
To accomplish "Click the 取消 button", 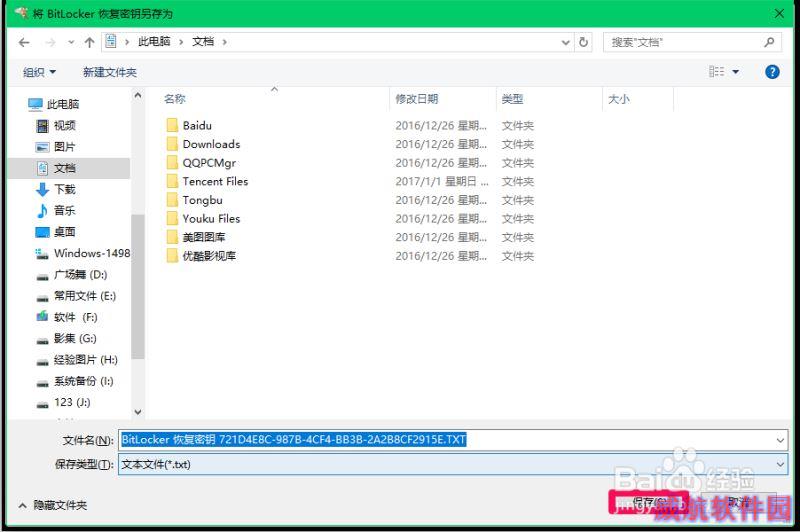I will click(x=738, y=502).
